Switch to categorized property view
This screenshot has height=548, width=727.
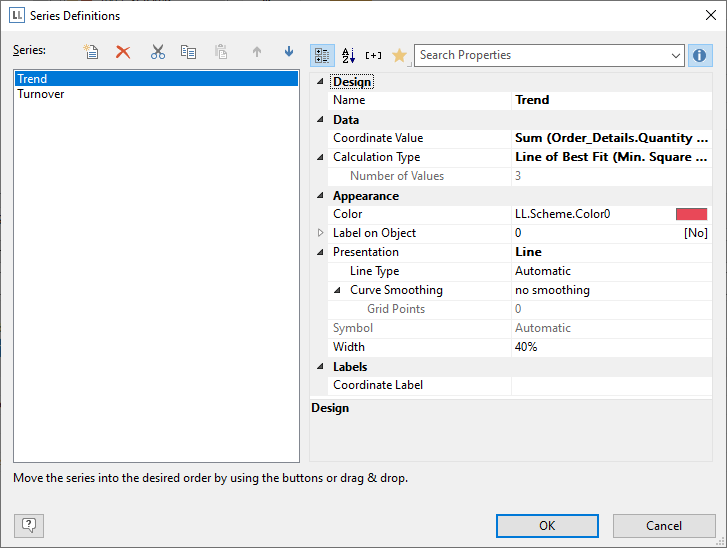click(x=322, y=56)
